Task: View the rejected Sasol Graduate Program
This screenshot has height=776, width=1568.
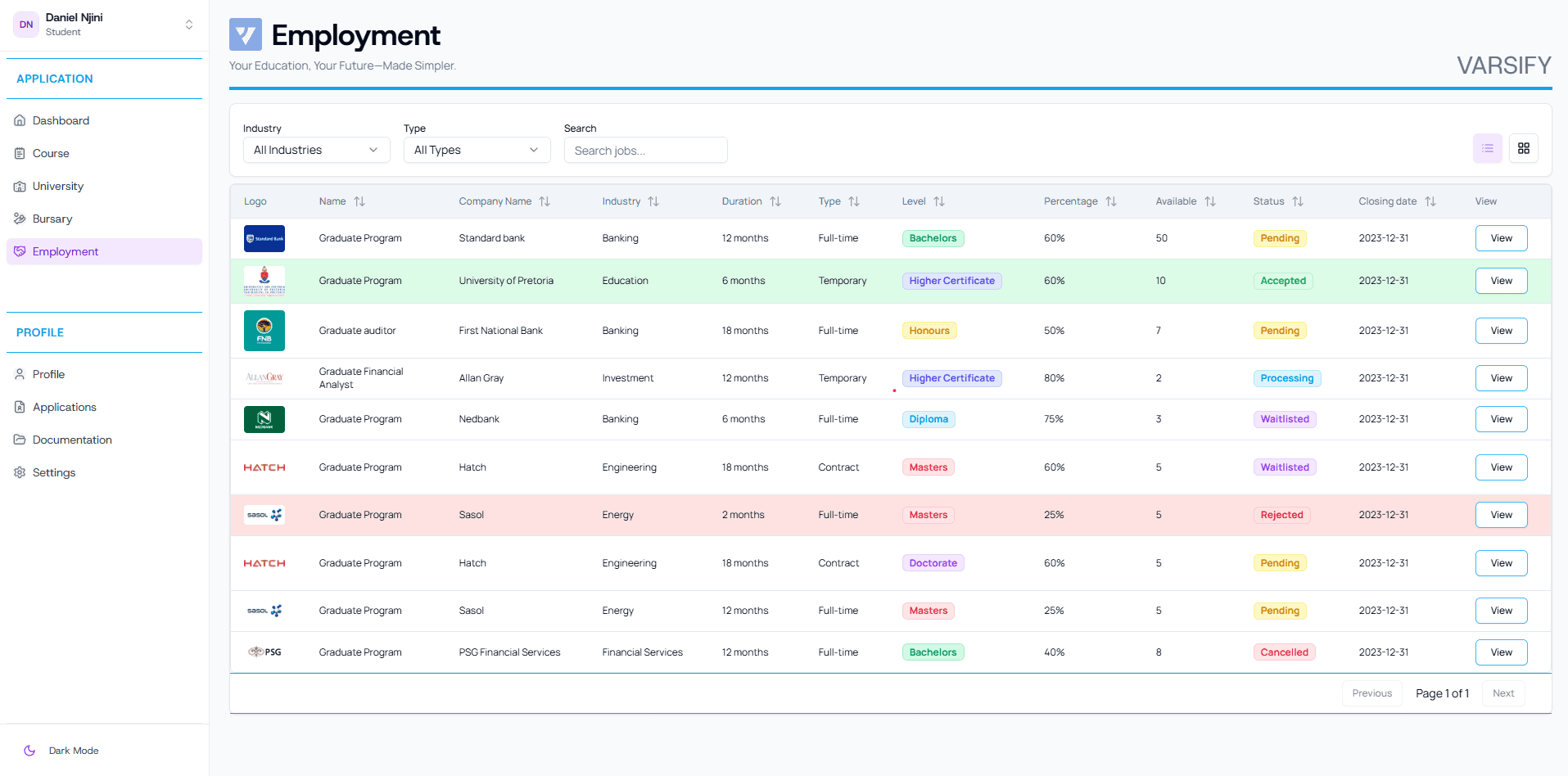Action: click(x=1500, y=515)
